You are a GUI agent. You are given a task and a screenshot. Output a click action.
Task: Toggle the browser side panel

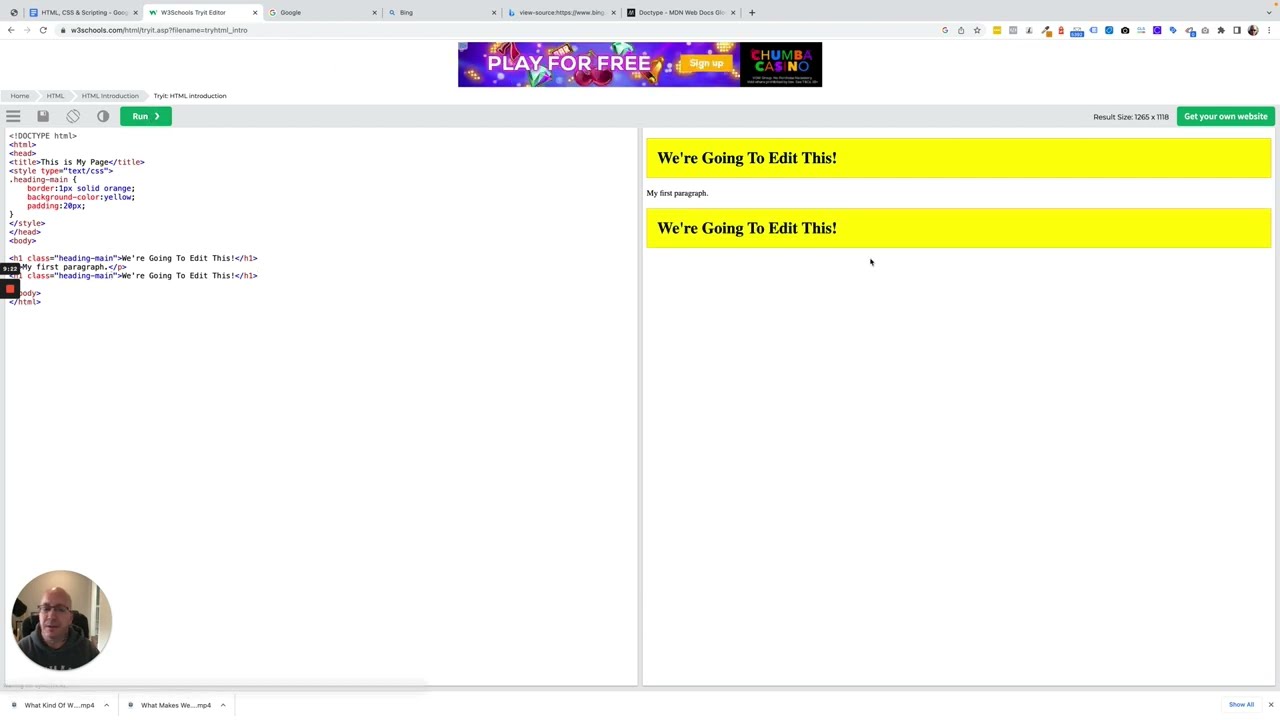(x=1237, y=30)
